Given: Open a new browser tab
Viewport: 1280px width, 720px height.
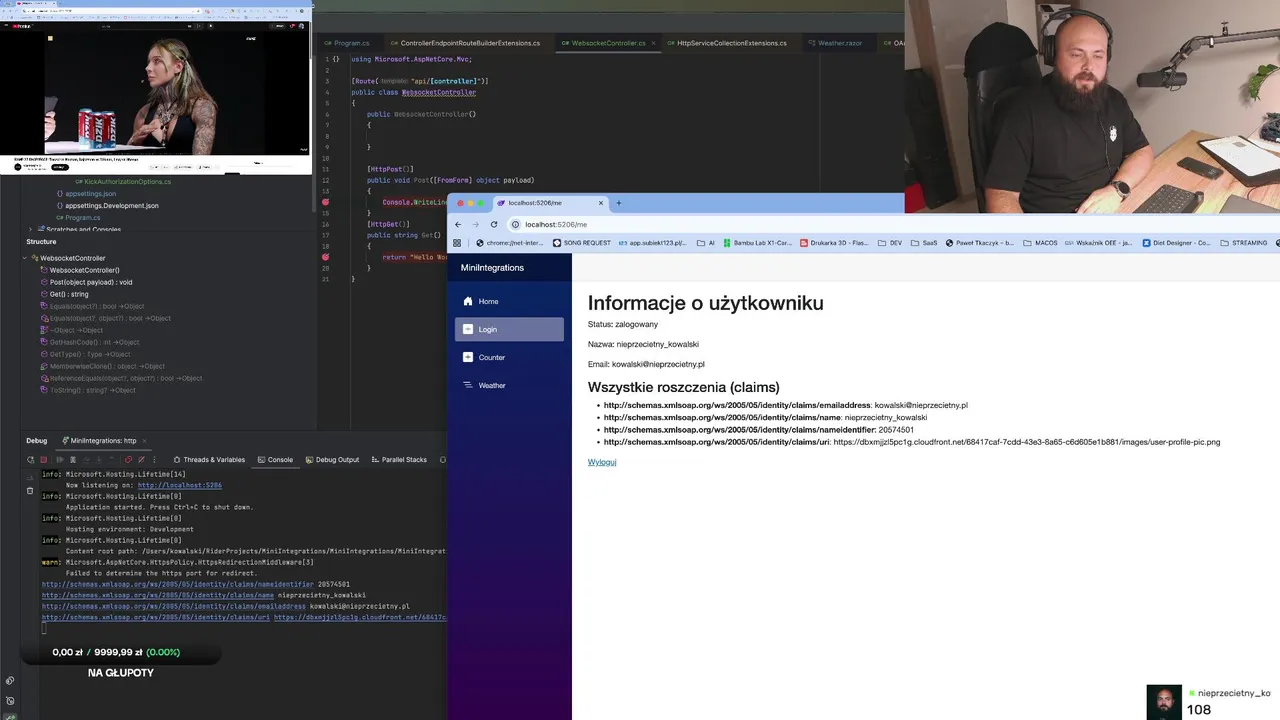Looking at the screenshot, I should [x=618, y=203].
